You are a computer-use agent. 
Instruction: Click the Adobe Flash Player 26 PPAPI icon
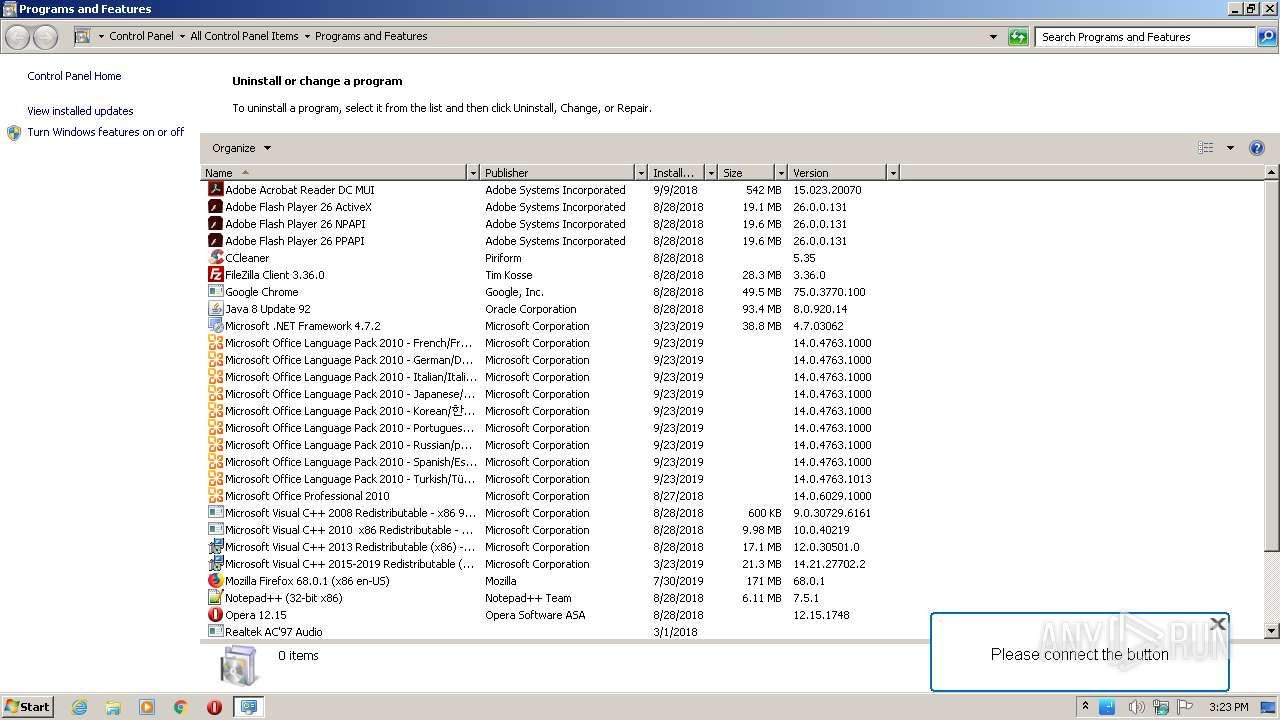(215, 241)
